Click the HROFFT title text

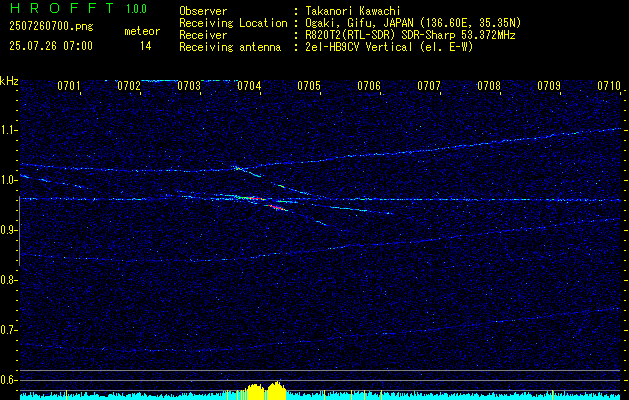[x=61, y=8]
